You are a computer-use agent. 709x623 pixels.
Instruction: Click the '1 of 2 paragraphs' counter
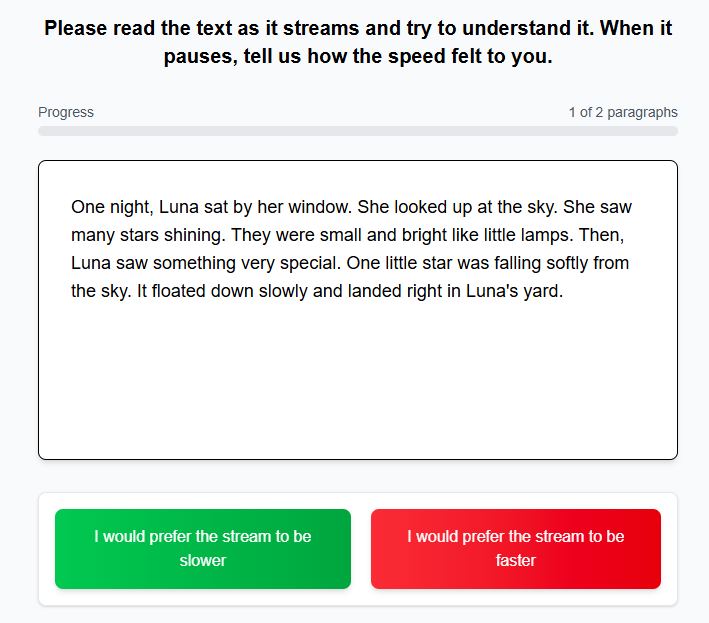pyautogui.click(x=623, y=112)
